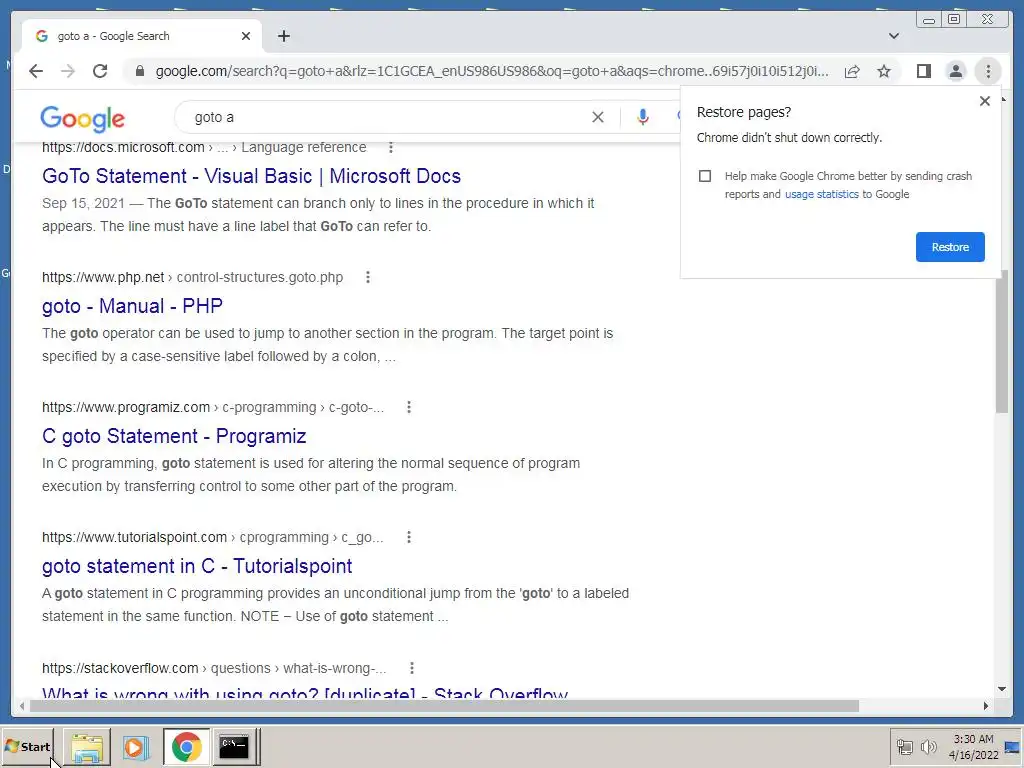Image resolution: width=1024 pixels, height=768 pixels.
Task: Click the horizontal scrollbar thumb
Action: click(x=444, y=706)
